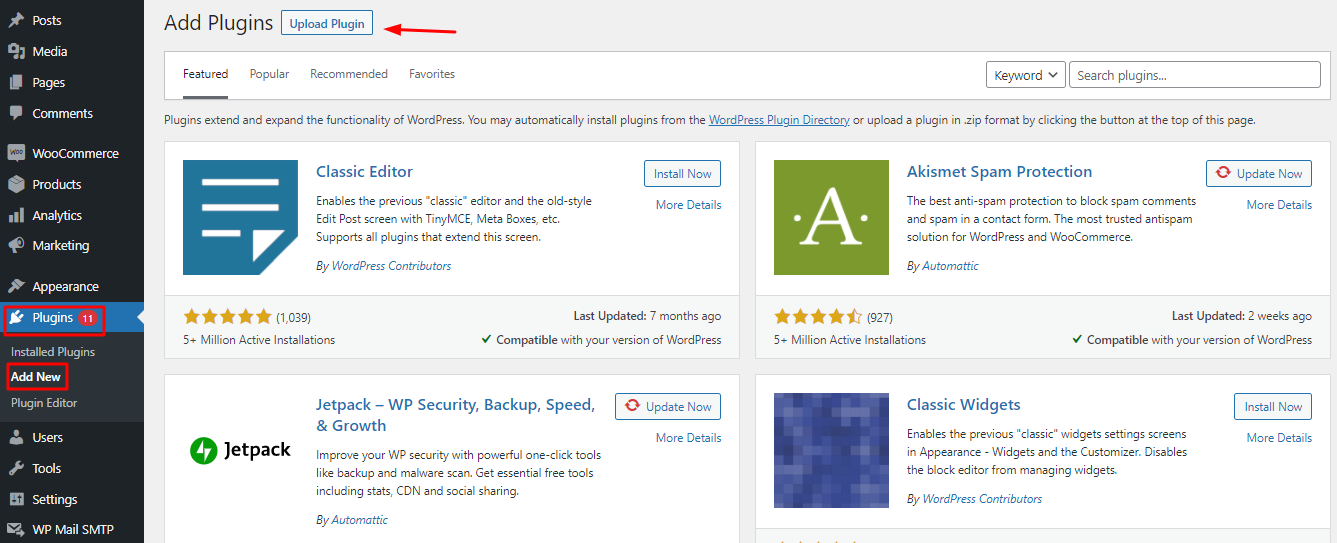
Task: Click the Plugins plug icon
Action: 17,318
